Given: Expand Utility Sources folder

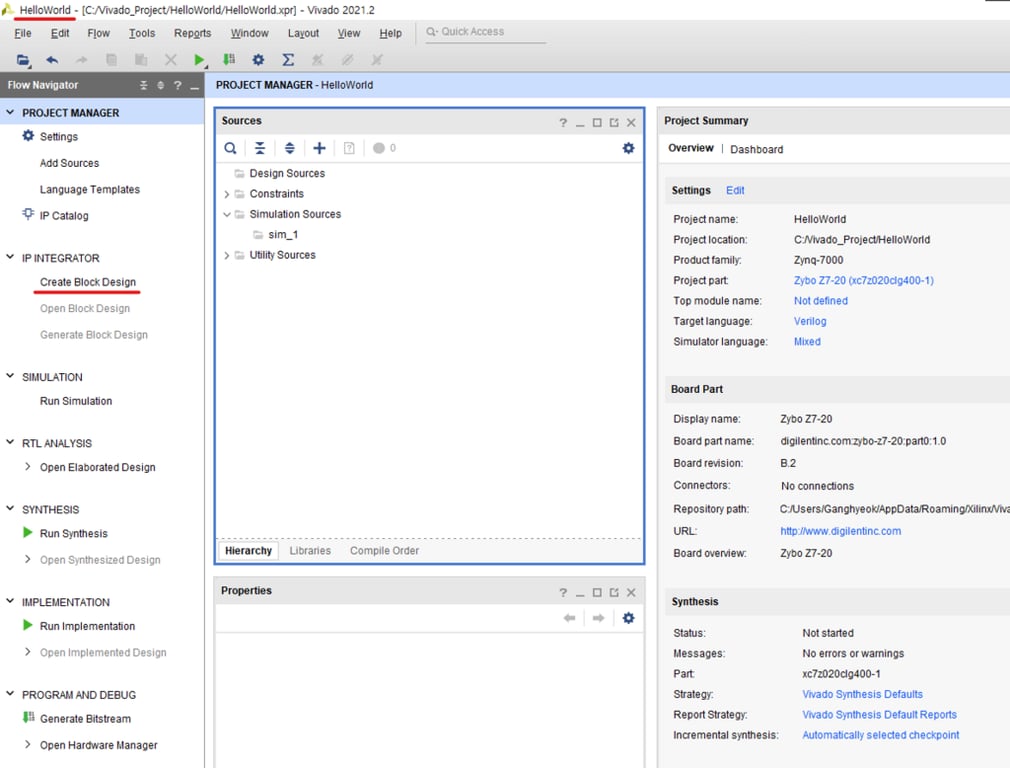Looking at the screenshot, I should point(226,256).
